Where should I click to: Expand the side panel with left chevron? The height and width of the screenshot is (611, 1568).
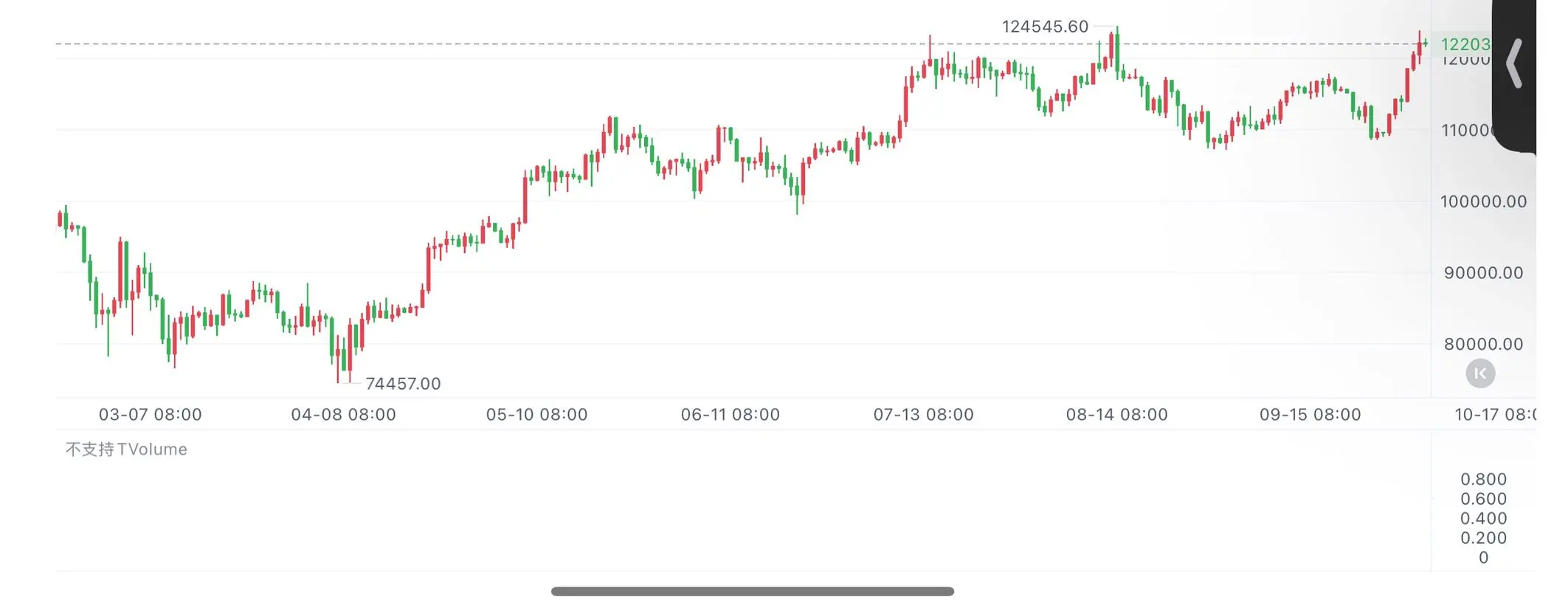pyautogui.click(x=1514, y=65)
